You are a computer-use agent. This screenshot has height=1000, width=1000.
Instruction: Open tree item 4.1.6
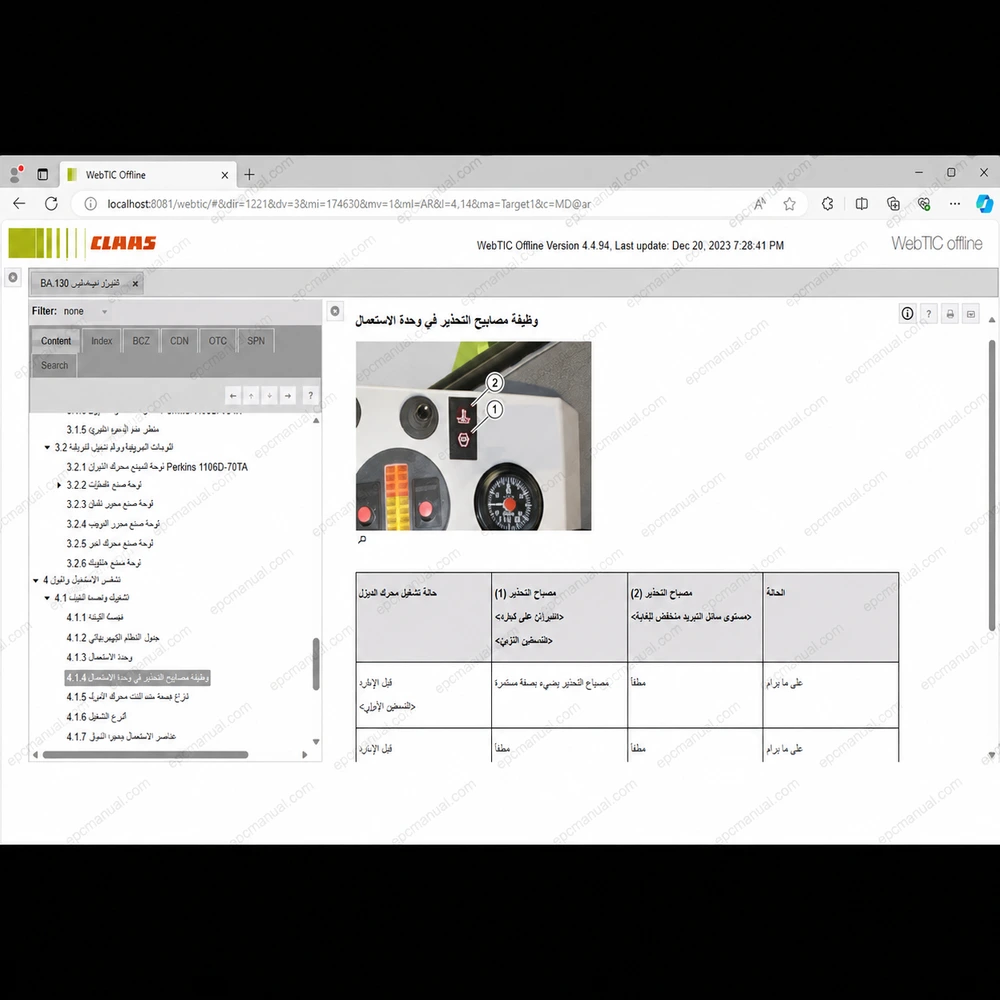[96, 717]
